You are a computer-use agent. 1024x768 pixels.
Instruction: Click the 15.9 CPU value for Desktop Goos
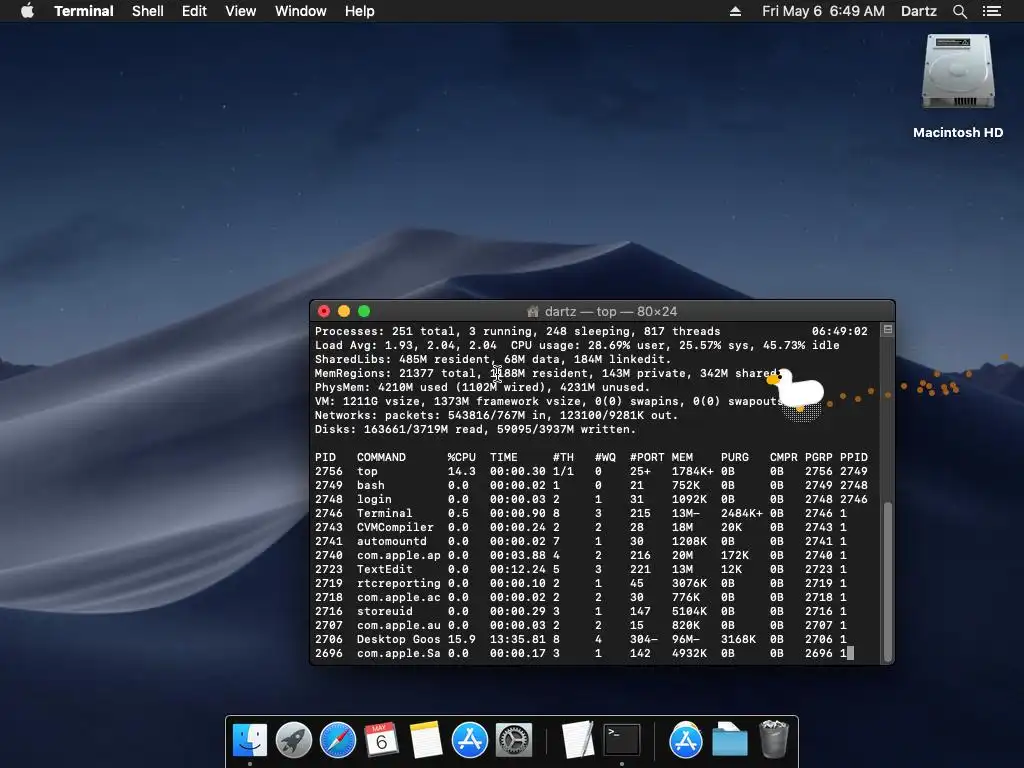coord(462,639)
